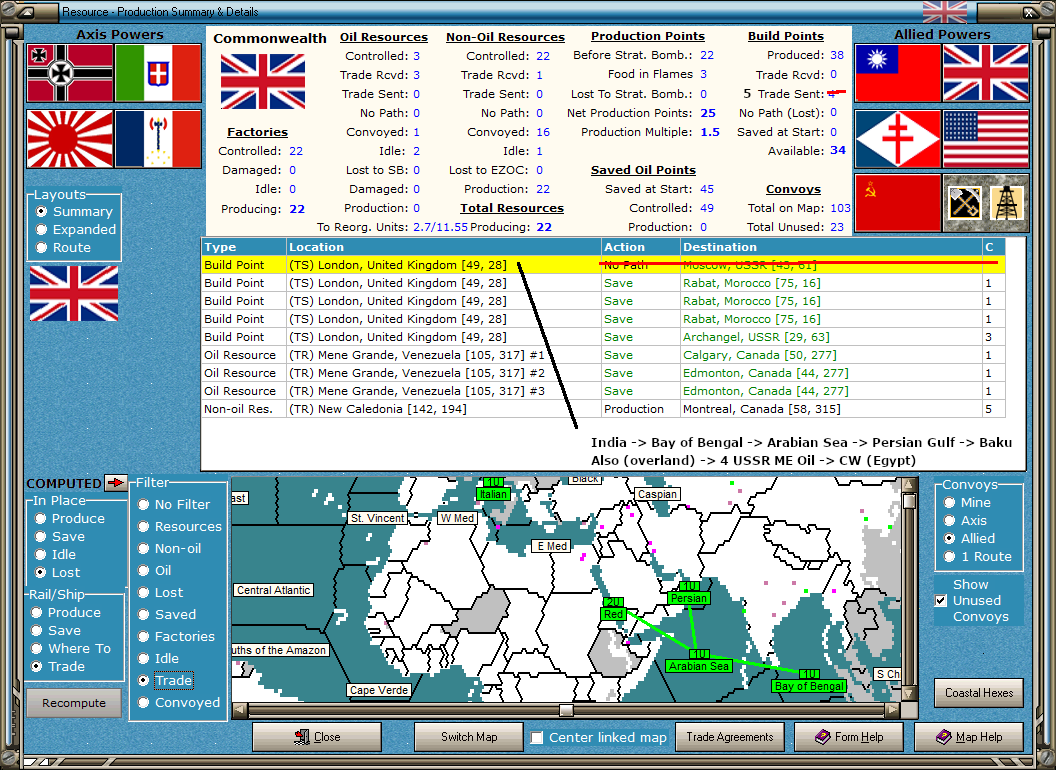
Task: Select the Calgary, Canada oil row
Action: tap(603, 355)
